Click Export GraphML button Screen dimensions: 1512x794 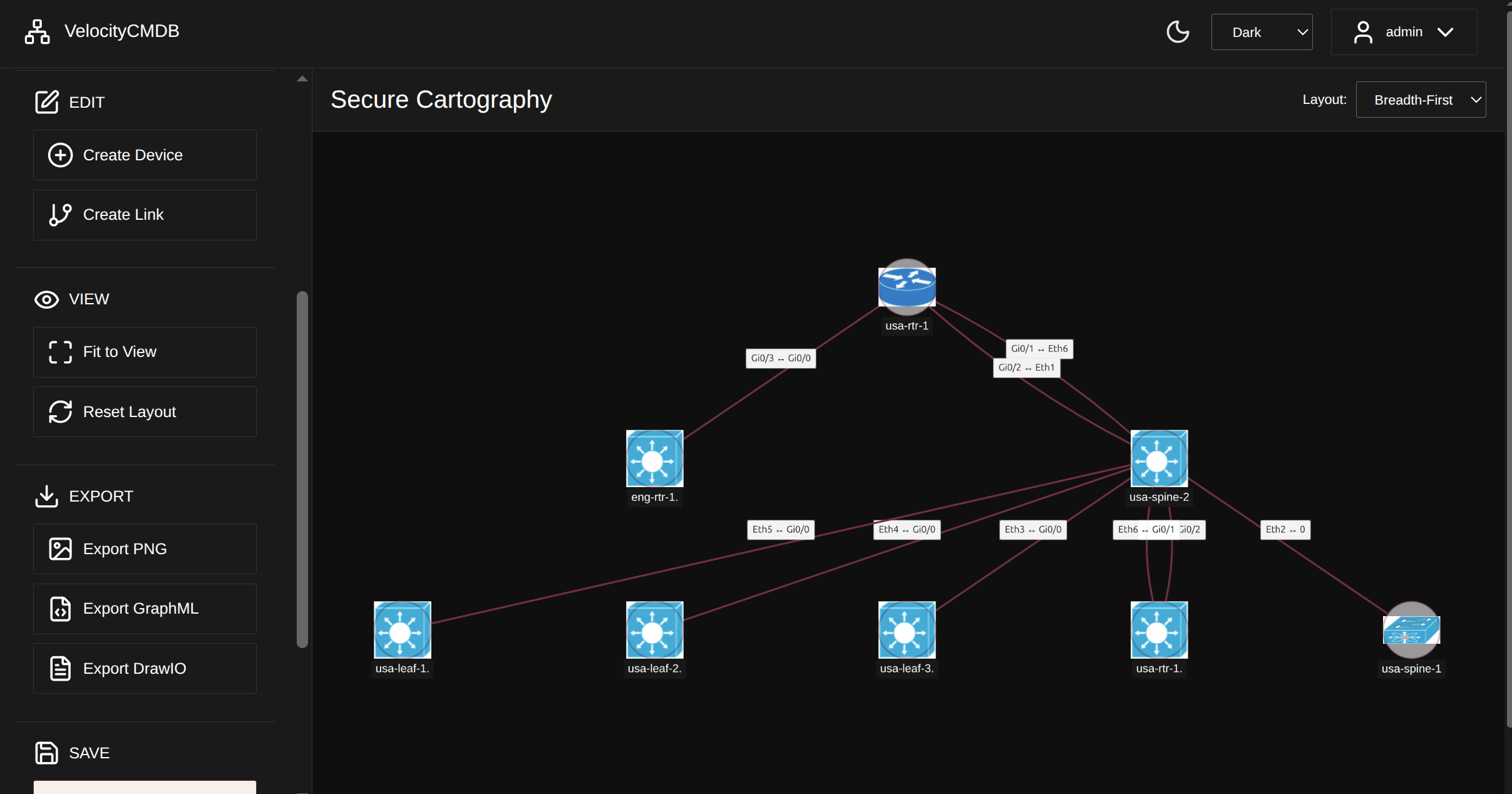[x=145, y=609]
